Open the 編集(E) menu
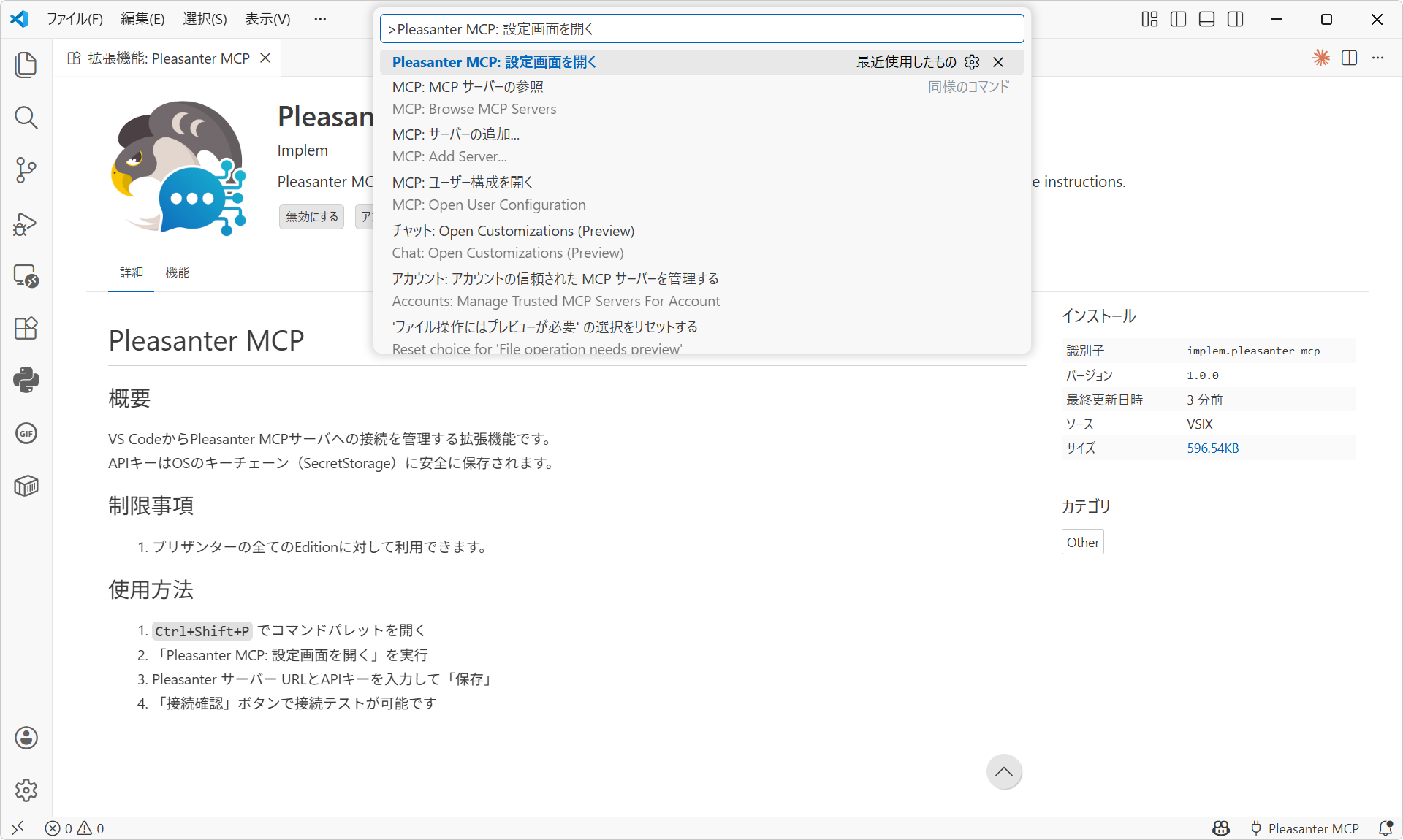 pos(142,19)
